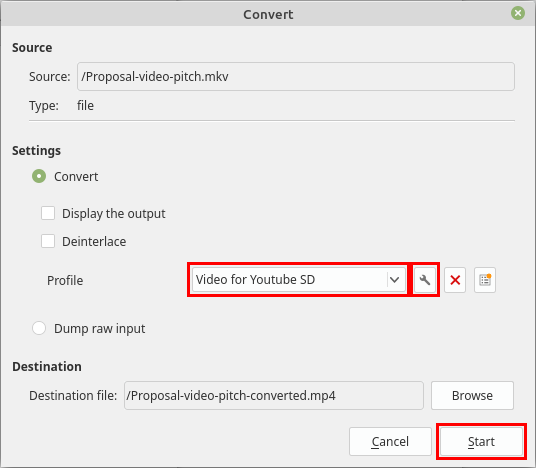Edit selected profile with wrench icon
Screen dimensions: 536x468
pyautogui.click(x=425, y=280)
